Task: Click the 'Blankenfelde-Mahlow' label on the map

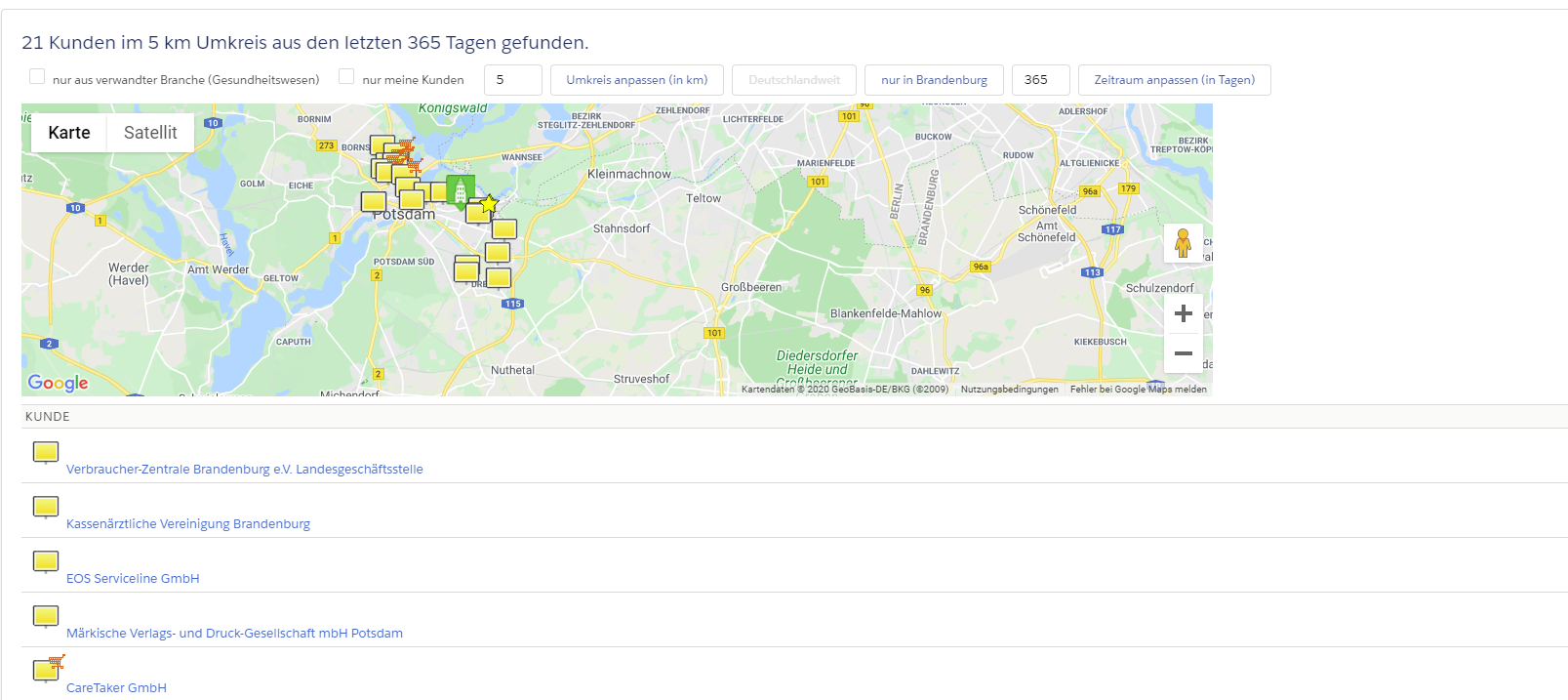Action: [886, 313]
